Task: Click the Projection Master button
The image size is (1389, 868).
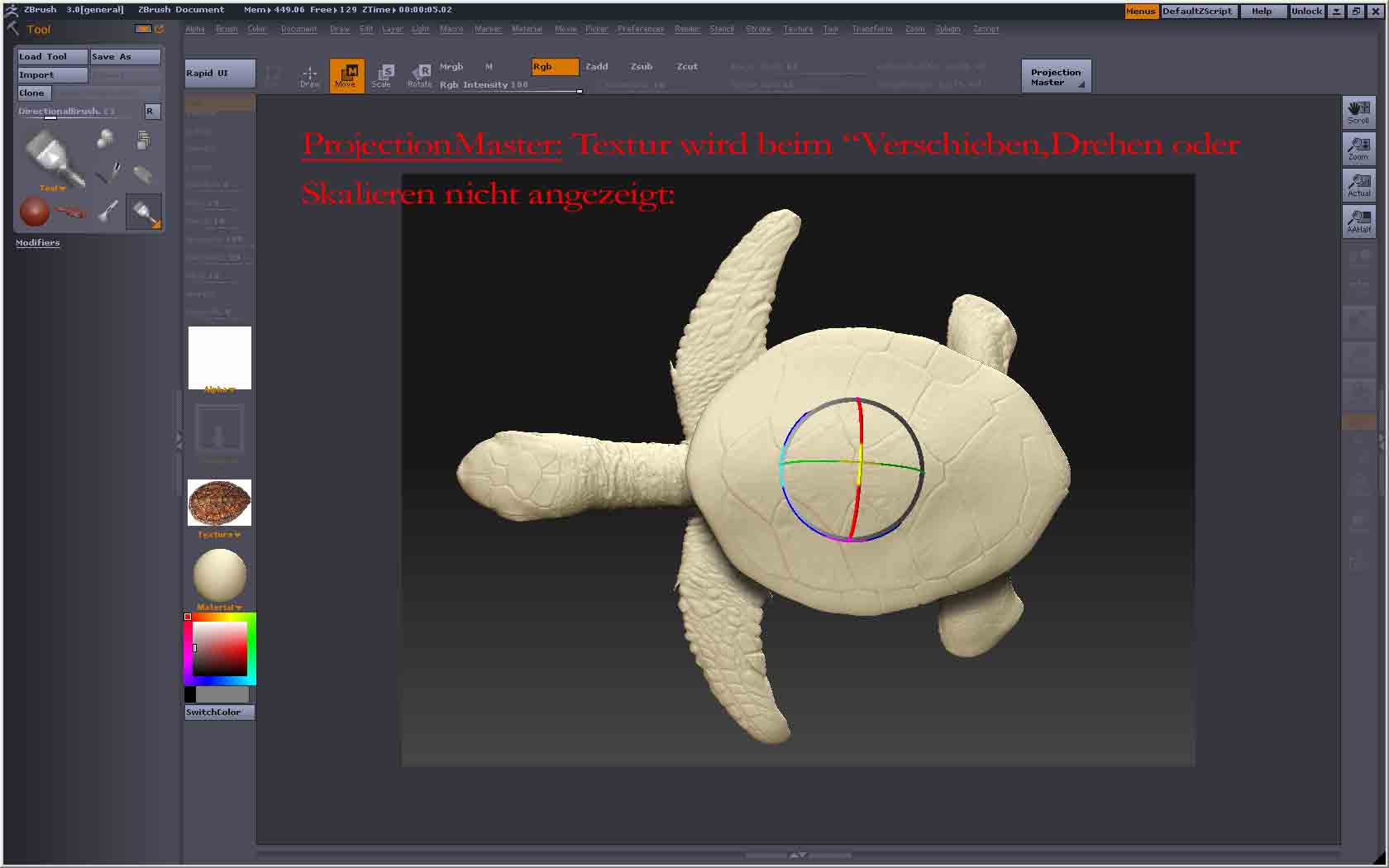Action: click(x=1056, y=77)
